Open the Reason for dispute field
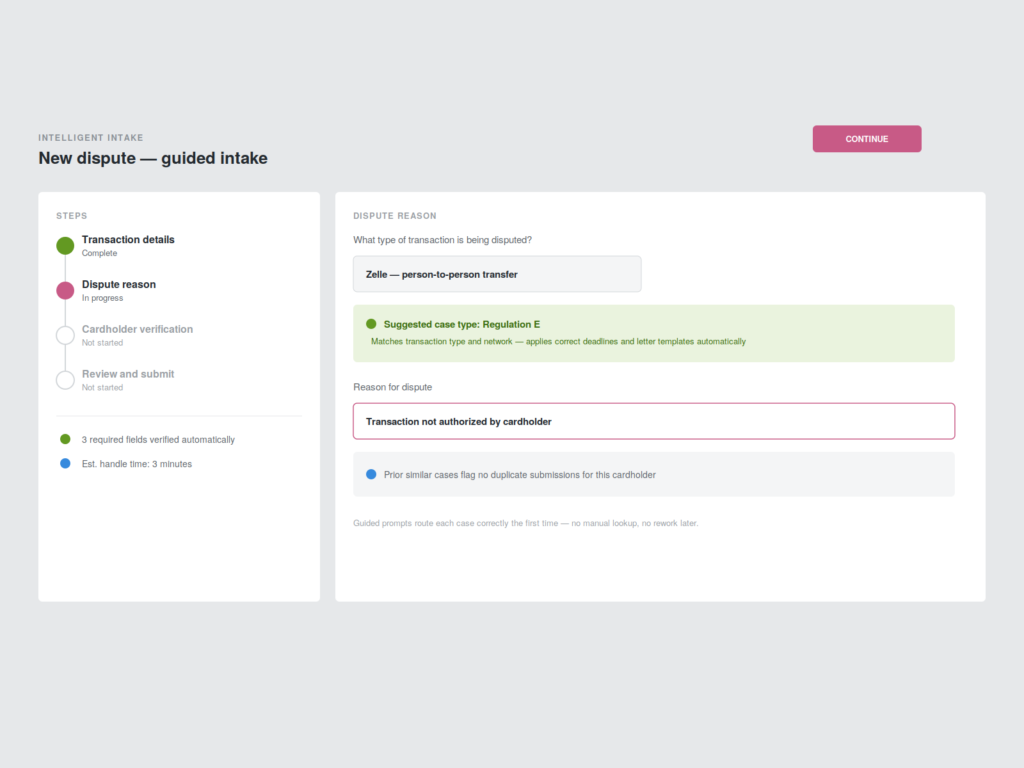This screenshot has width=1024, height=768. [x=654, y=421]
